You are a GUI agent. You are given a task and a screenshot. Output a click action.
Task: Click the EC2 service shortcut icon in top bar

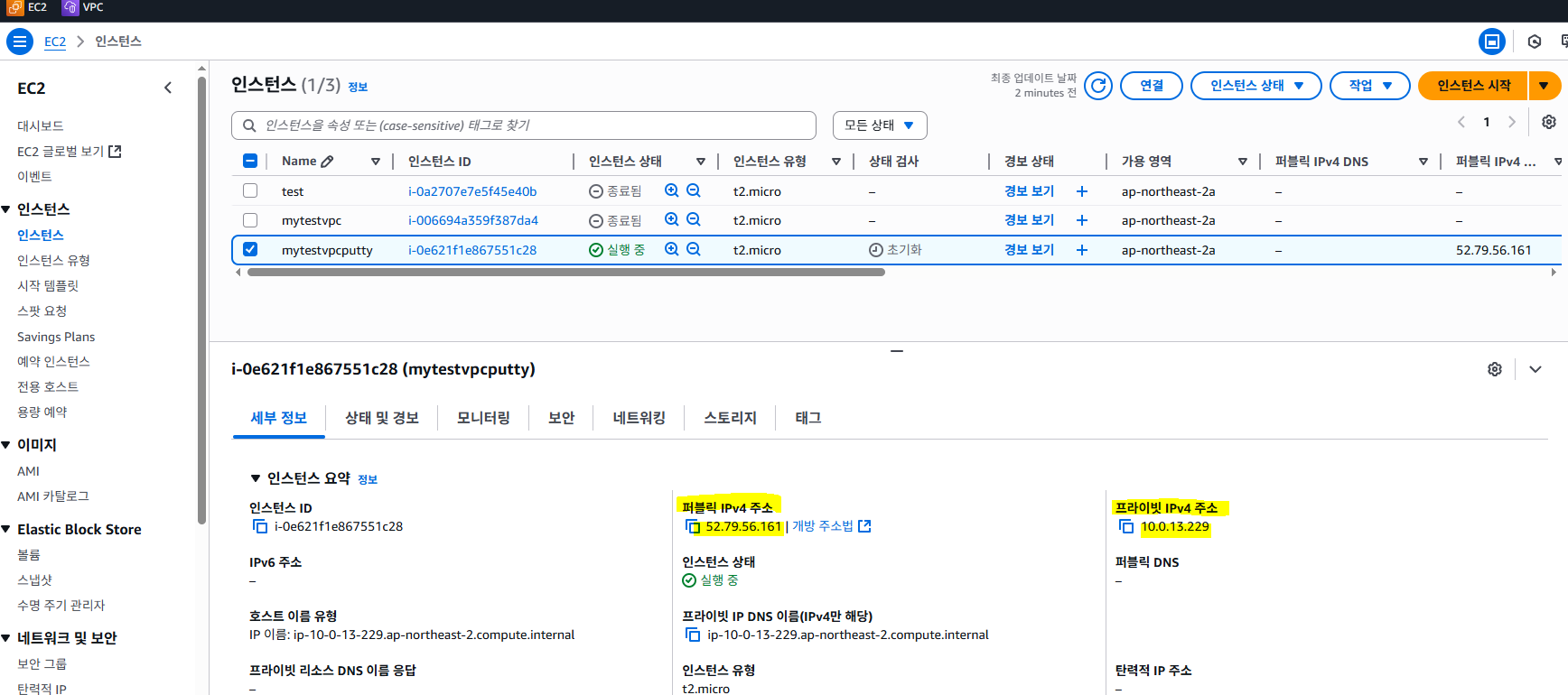pos(15,7)
